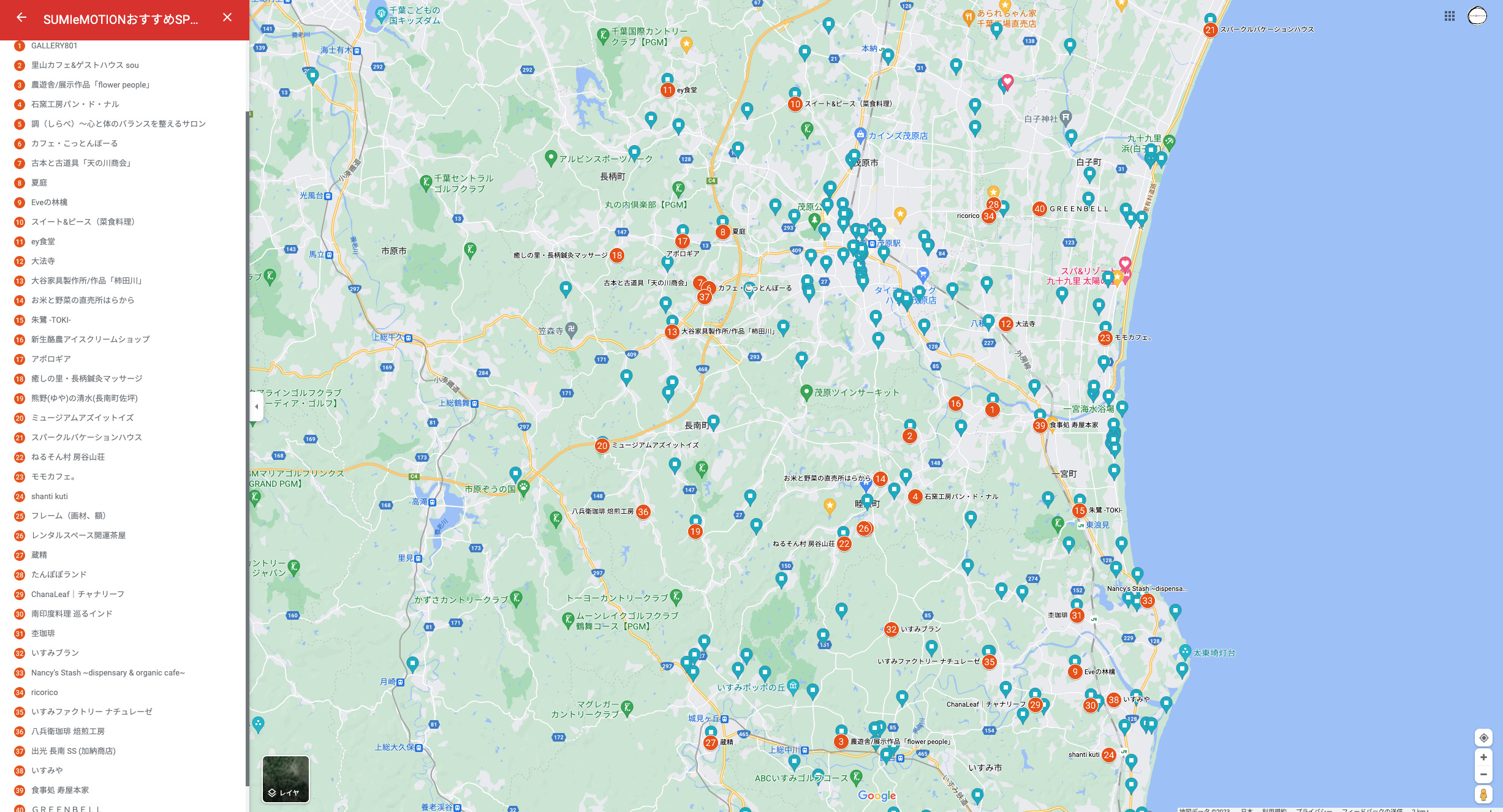Select the Street View pegman
This screenshot has height=812, width=1503.
coord(1483,795)
